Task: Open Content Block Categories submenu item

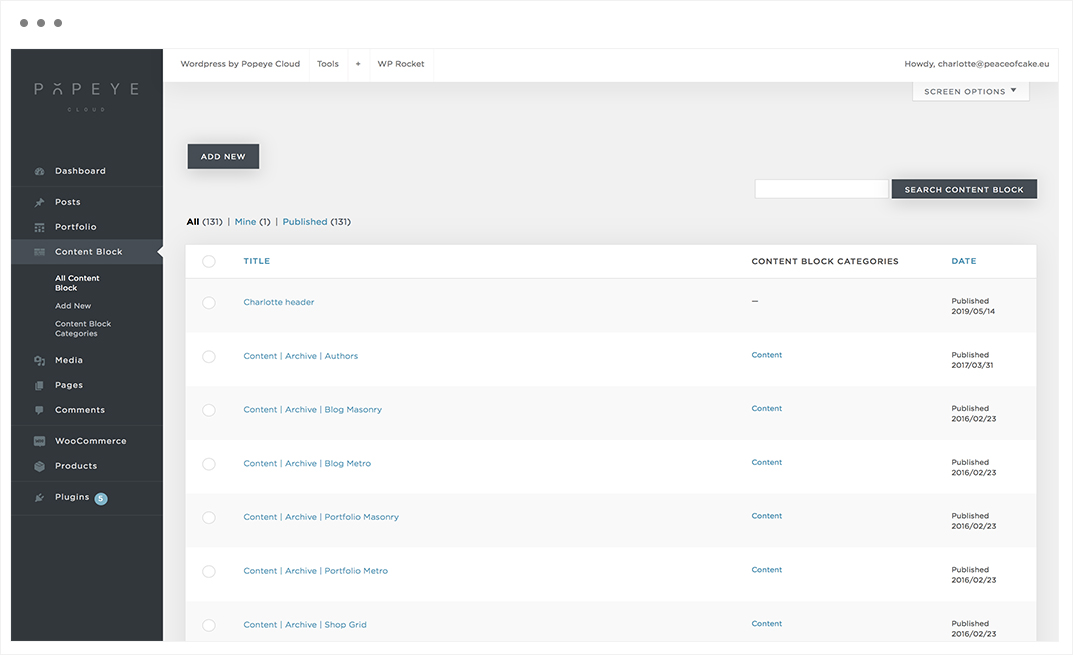Action: click(83, 329)
